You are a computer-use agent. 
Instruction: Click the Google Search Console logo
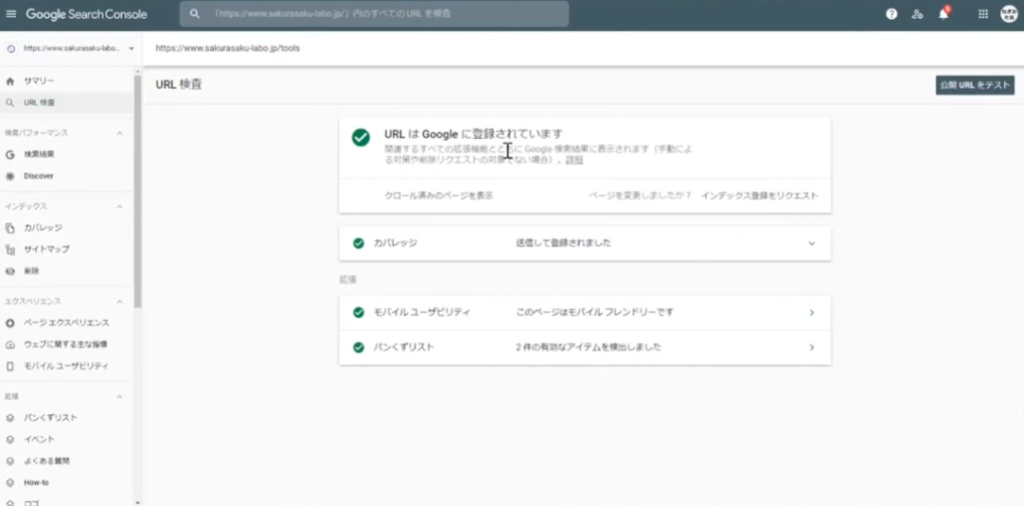[x=86, y=14]
